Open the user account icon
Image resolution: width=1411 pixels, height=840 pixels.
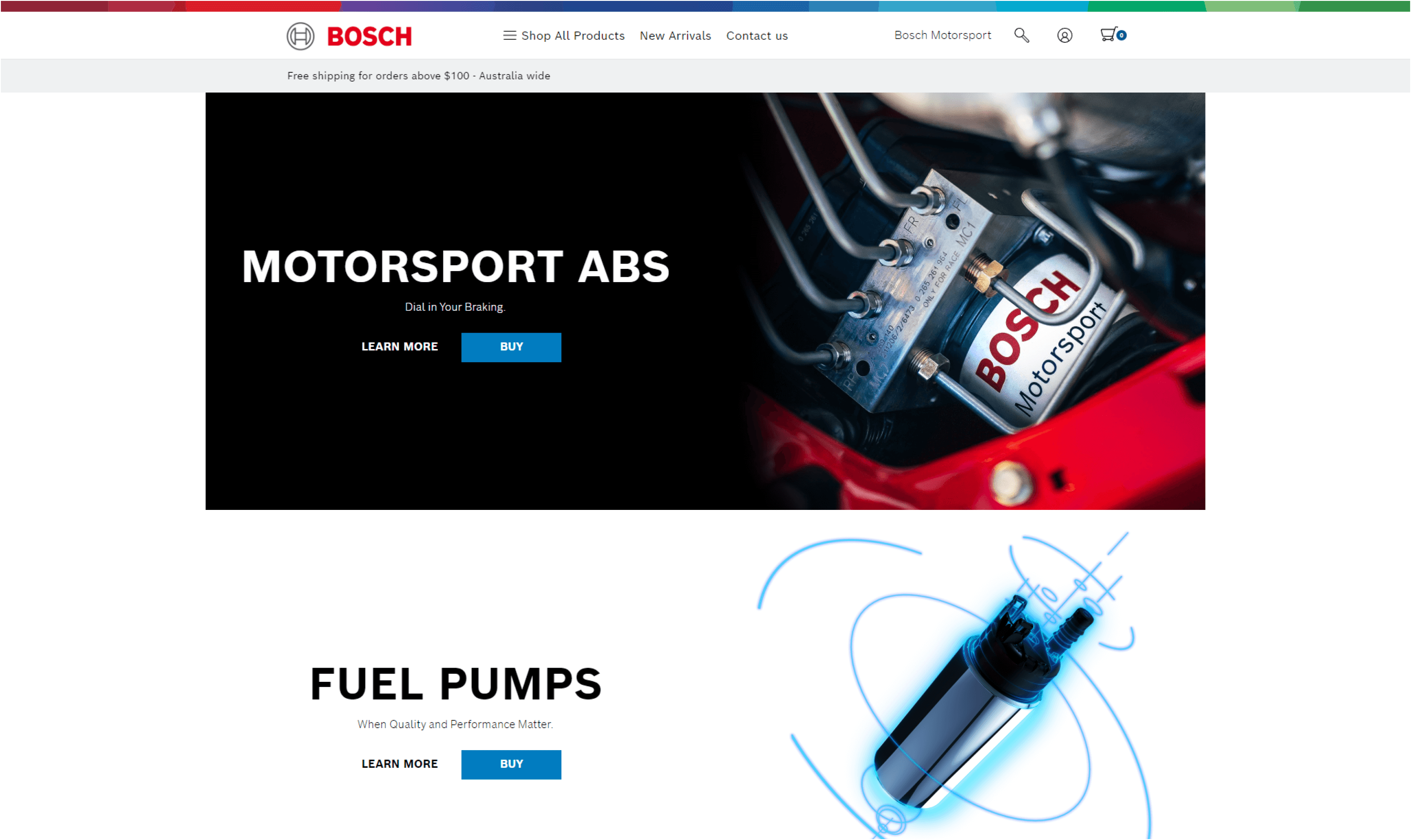point(1064,36)
